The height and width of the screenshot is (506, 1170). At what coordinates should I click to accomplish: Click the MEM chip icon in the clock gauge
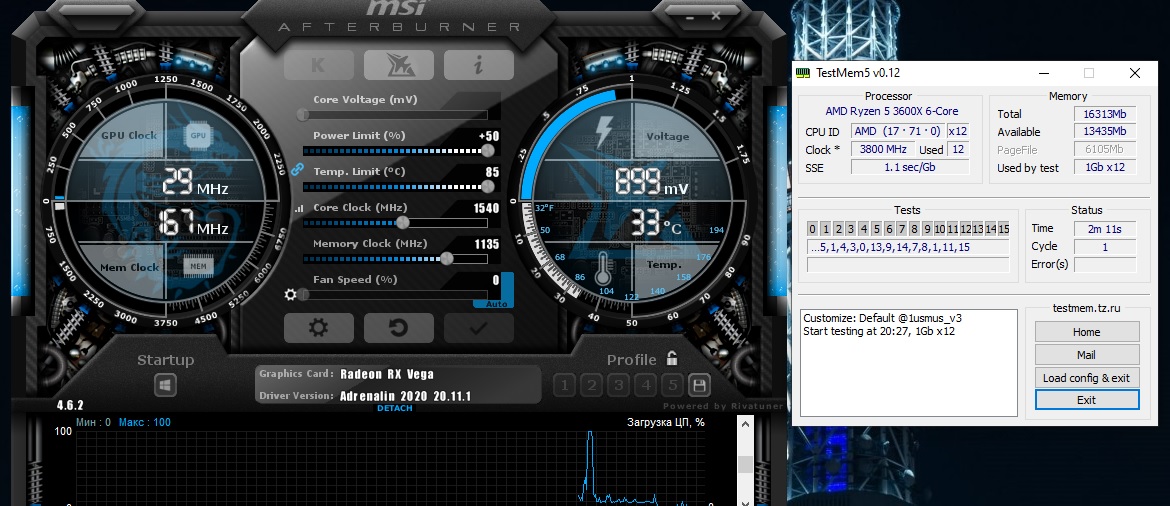pos(198,266)
